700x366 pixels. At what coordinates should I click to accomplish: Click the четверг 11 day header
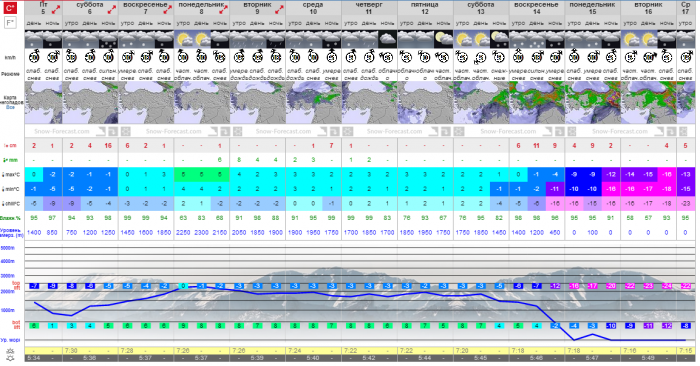coord(369,8)
